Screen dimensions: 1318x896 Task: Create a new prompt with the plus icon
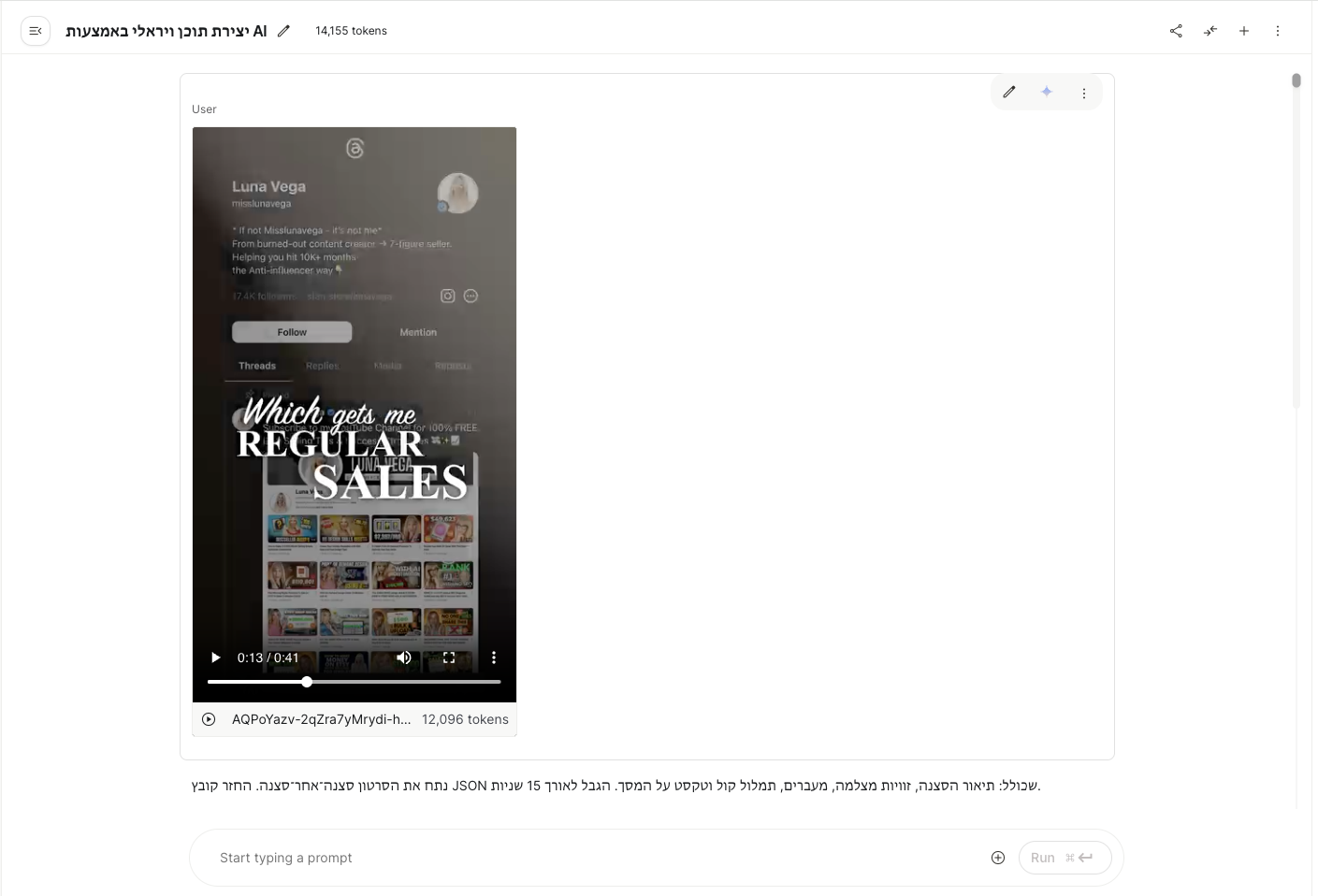tap(1244, 31)
